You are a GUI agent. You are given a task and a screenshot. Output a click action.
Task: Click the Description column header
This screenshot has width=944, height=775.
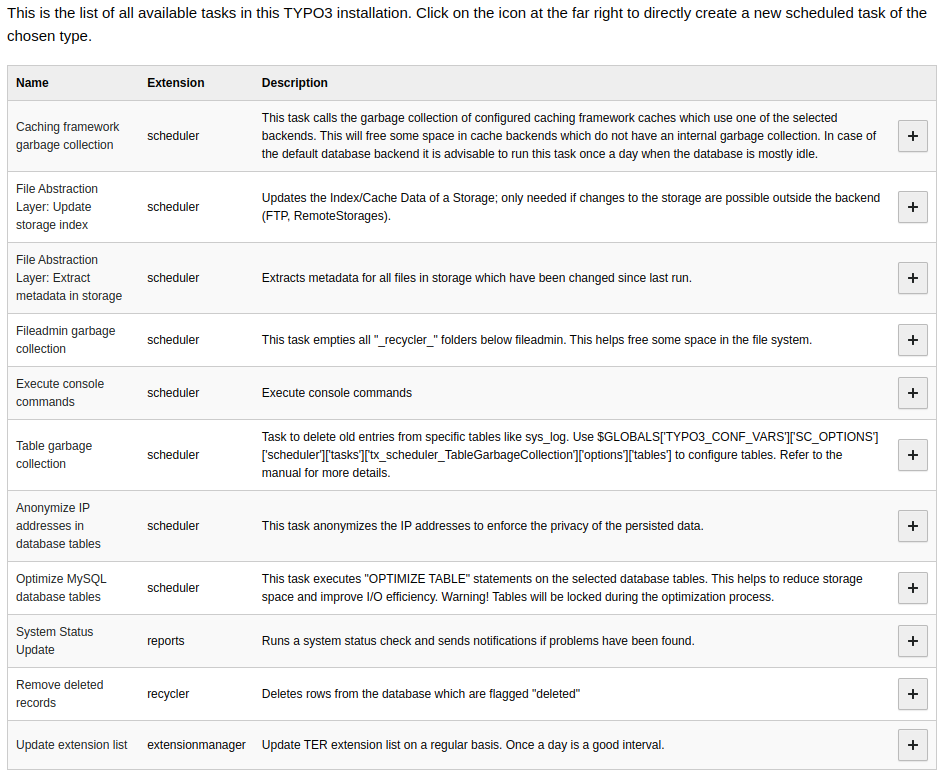point(294,83)
